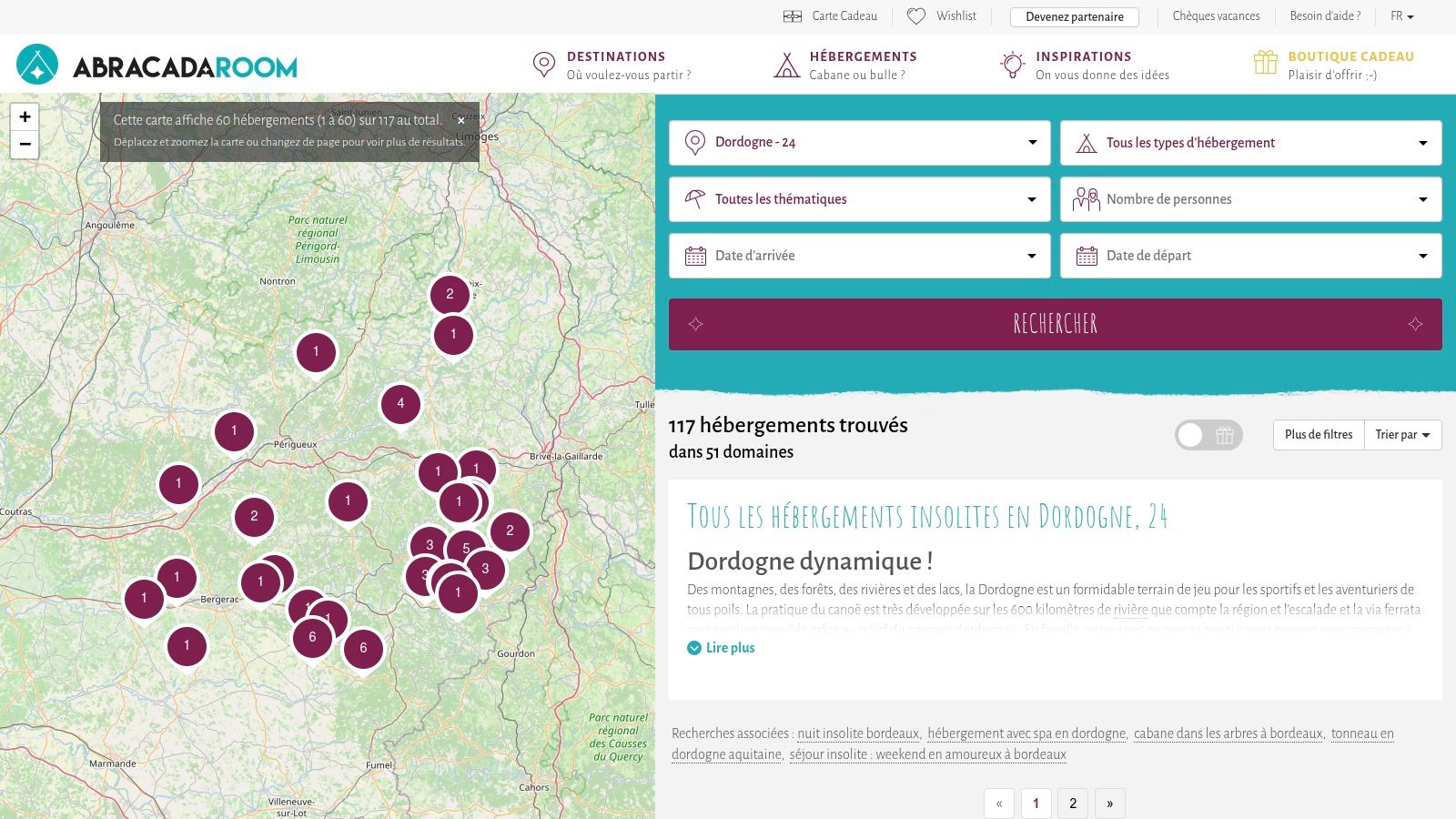Screen dimensions: 1456x819
Task: Go to results page 2
Action: (1073, 803)
